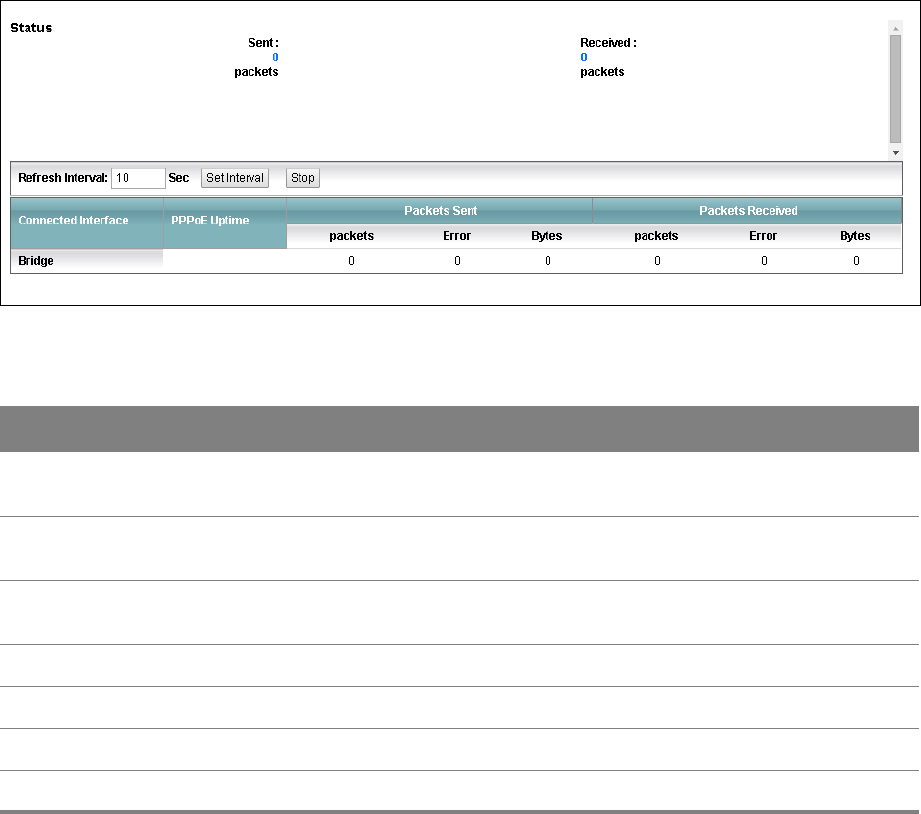The height and width of the screenshot is (814, 921).
Task: Click the packets subheader under Packets Sent
Action: 351,236
